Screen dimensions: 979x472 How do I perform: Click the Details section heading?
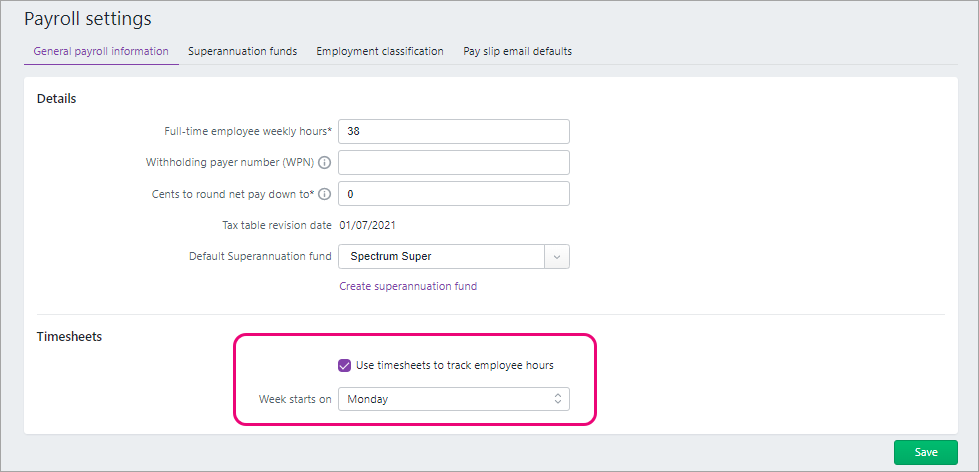(57, 98)
